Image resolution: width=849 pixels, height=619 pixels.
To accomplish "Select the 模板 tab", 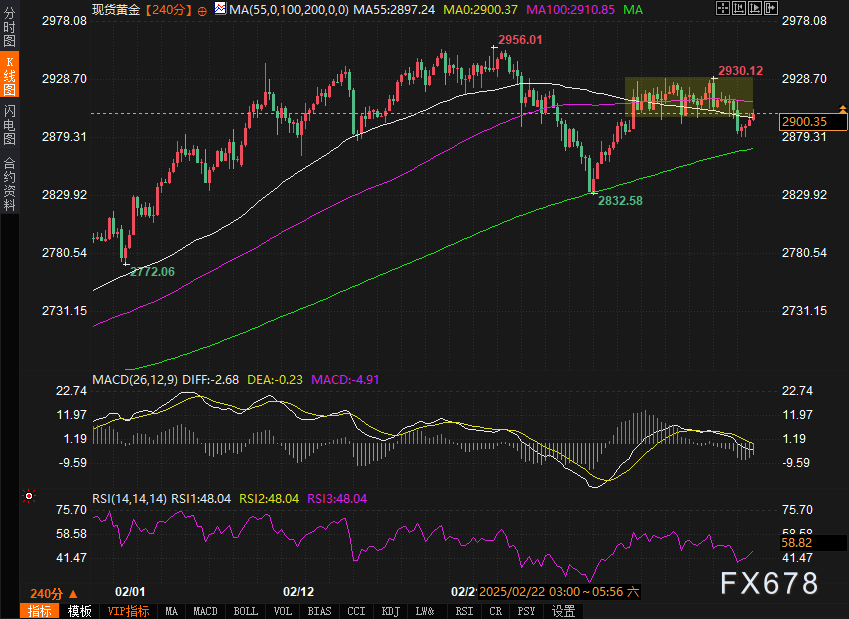I will point(79,611).
